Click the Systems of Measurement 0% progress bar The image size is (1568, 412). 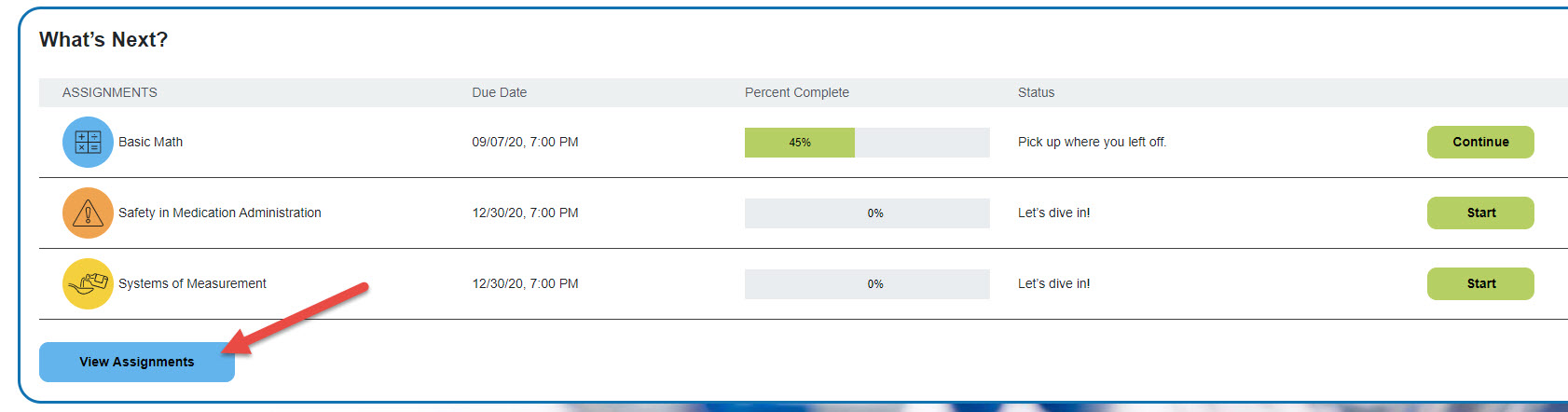866,283
